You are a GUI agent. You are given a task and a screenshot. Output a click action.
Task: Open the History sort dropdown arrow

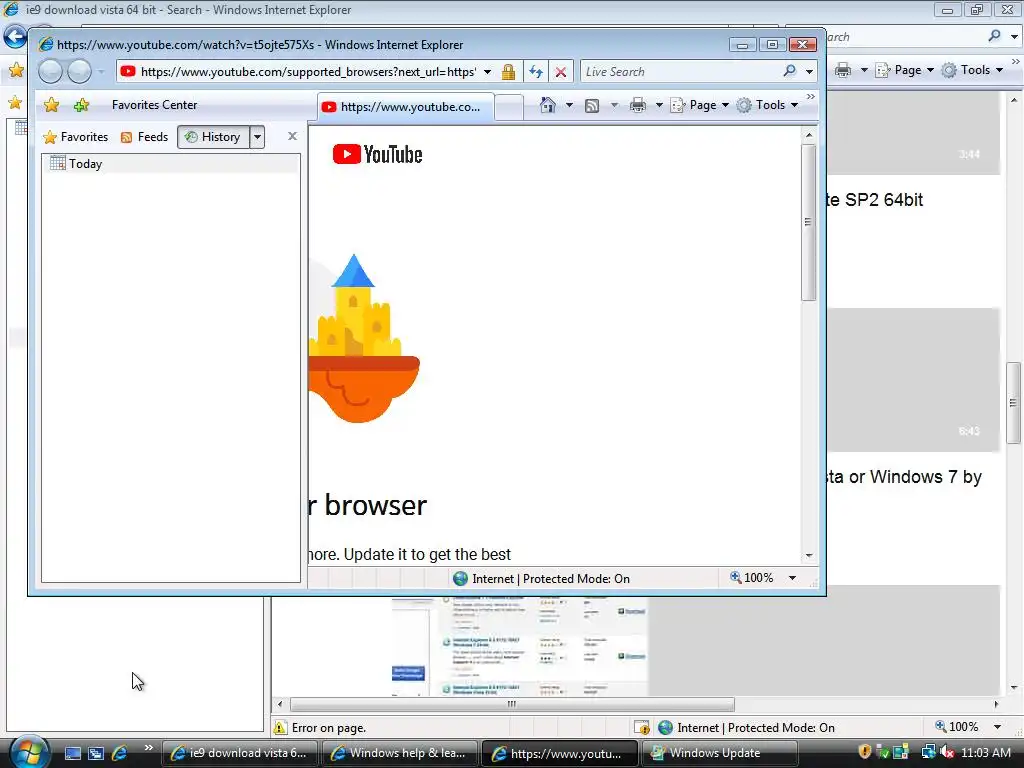coord(257,136)
